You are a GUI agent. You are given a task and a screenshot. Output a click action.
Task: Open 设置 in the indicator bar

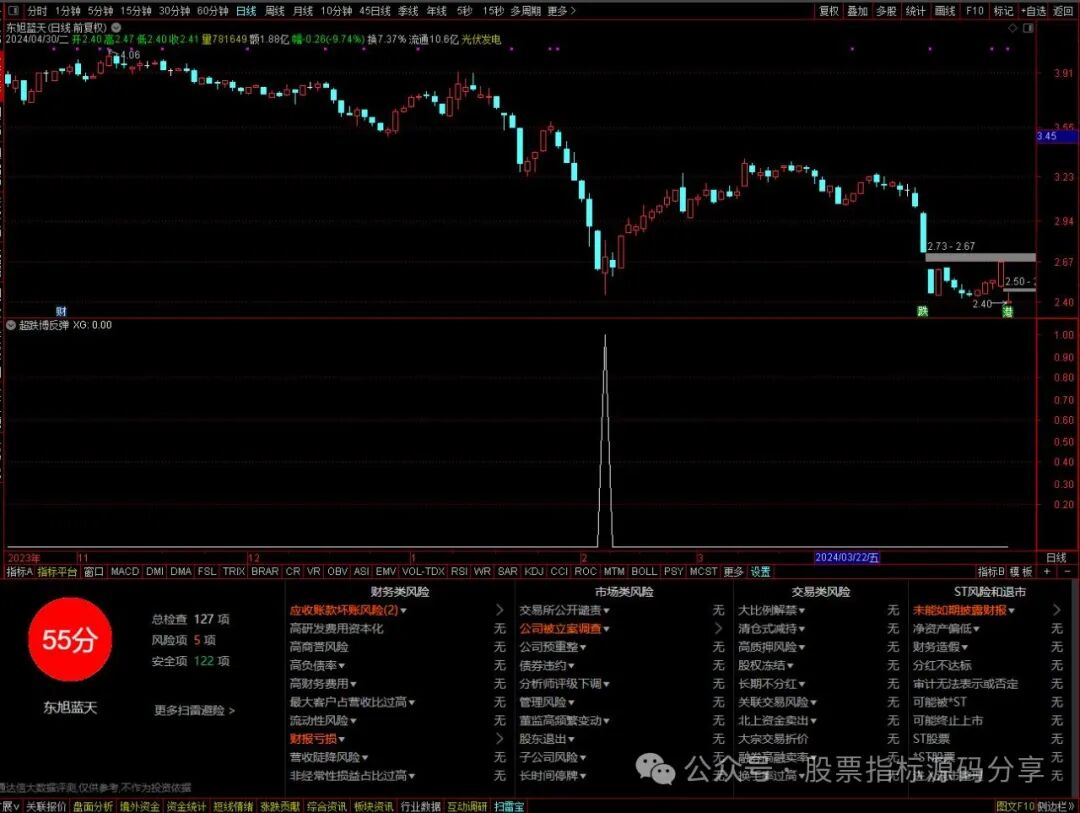(x=760, y=571)
